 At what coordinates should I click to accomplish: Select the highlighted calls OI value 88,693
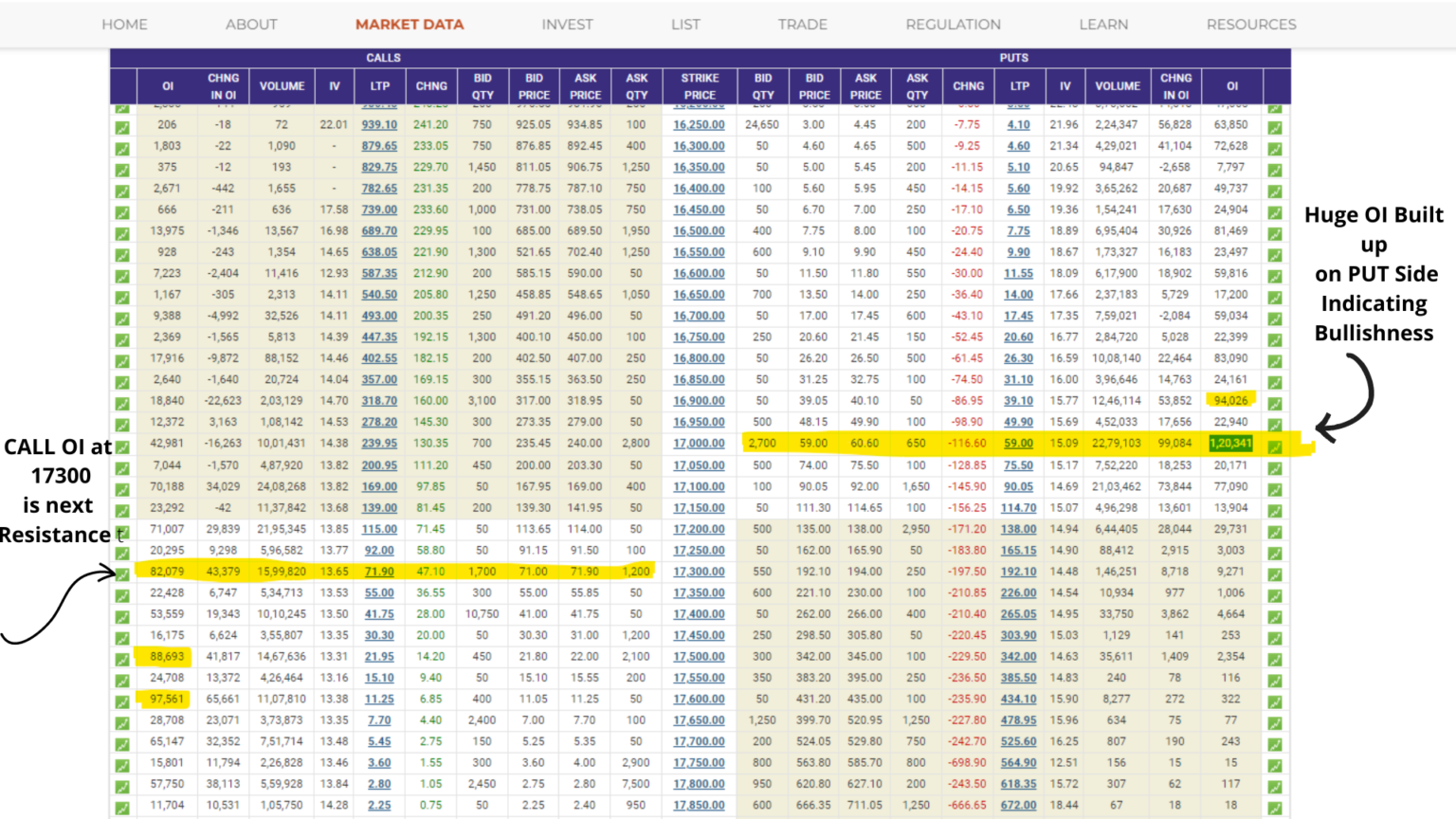coord(167,657)
